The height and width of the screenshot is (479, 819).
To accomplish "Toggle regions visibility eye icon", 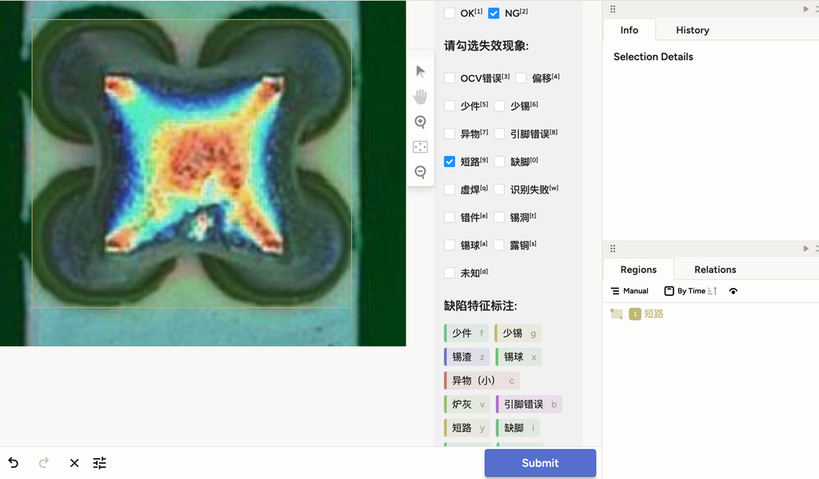I will click(733, 291).
